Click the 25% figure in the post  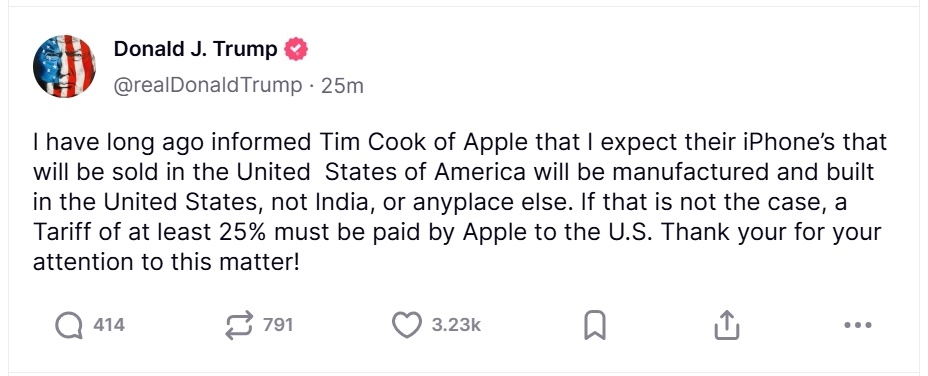point(226,232)
